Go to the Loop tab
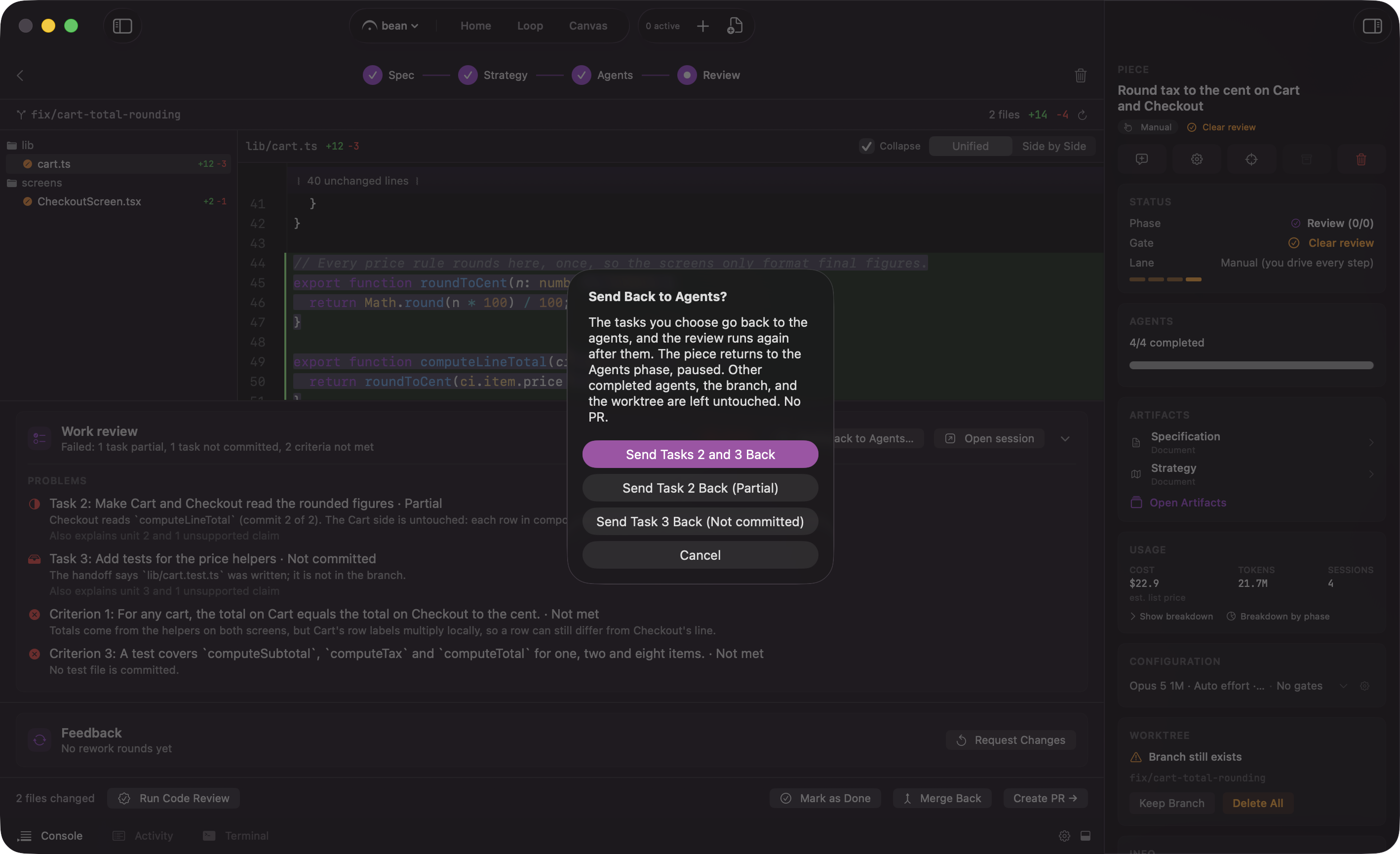 [530, 26]
